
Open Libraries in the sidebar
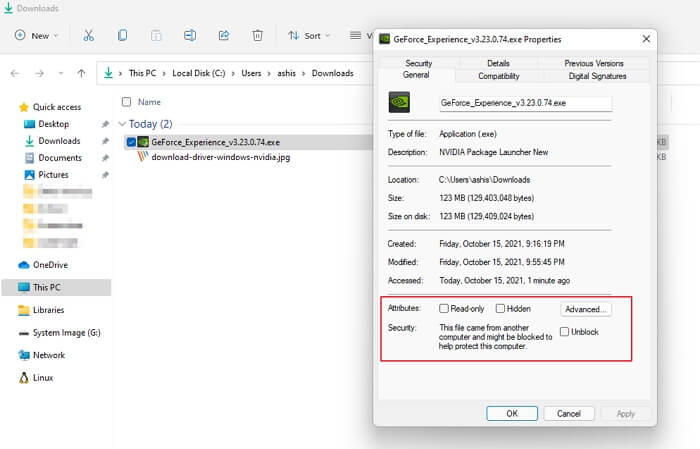[41, 310]
